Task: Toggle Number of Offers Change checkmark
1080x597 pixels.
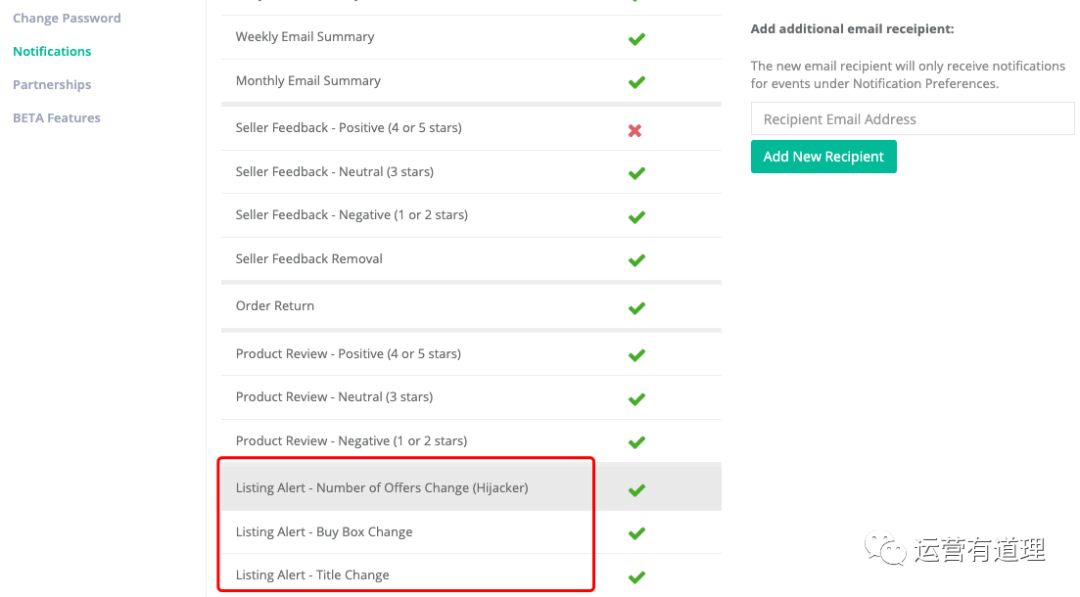Action: 636,490
